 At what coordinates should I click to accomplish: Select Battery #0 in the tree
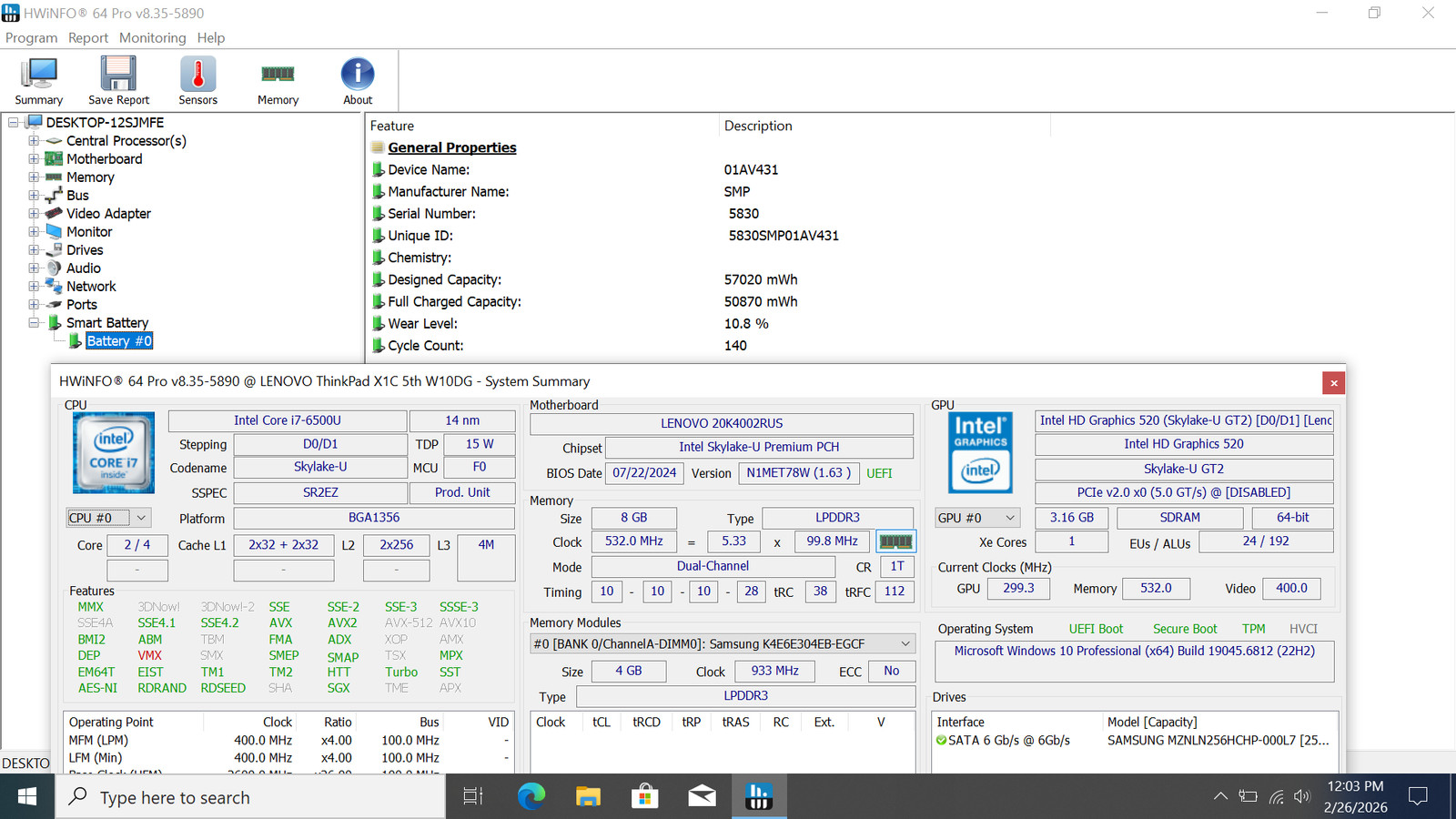[x=119, y=341]
